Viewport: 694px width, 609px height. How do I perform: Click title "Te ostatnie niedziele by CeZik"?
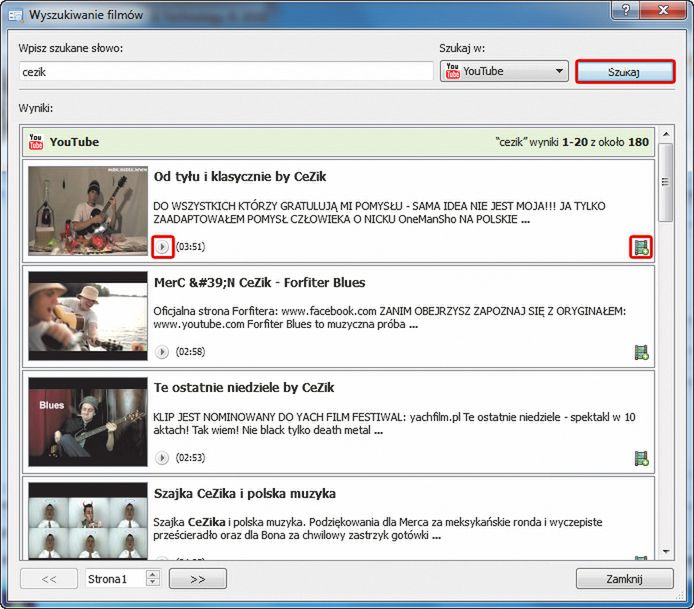244,388
